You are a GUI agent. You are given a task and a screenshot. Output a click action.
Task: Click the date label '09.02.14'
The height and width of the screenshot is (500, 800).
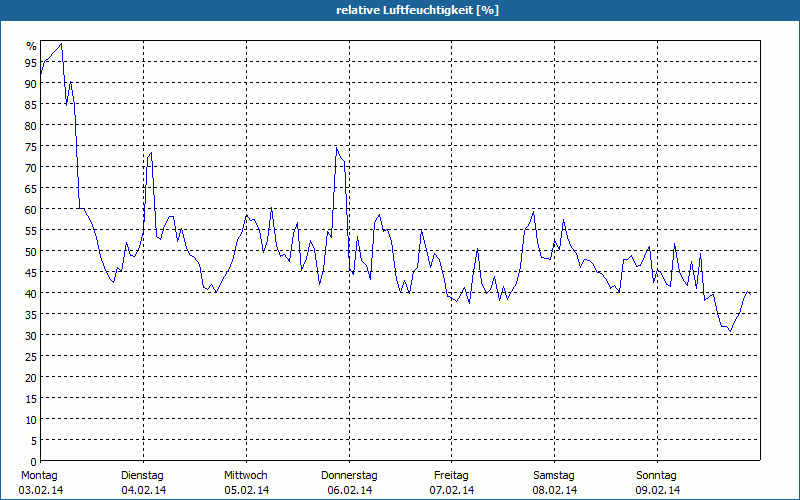tap(657, 490)
